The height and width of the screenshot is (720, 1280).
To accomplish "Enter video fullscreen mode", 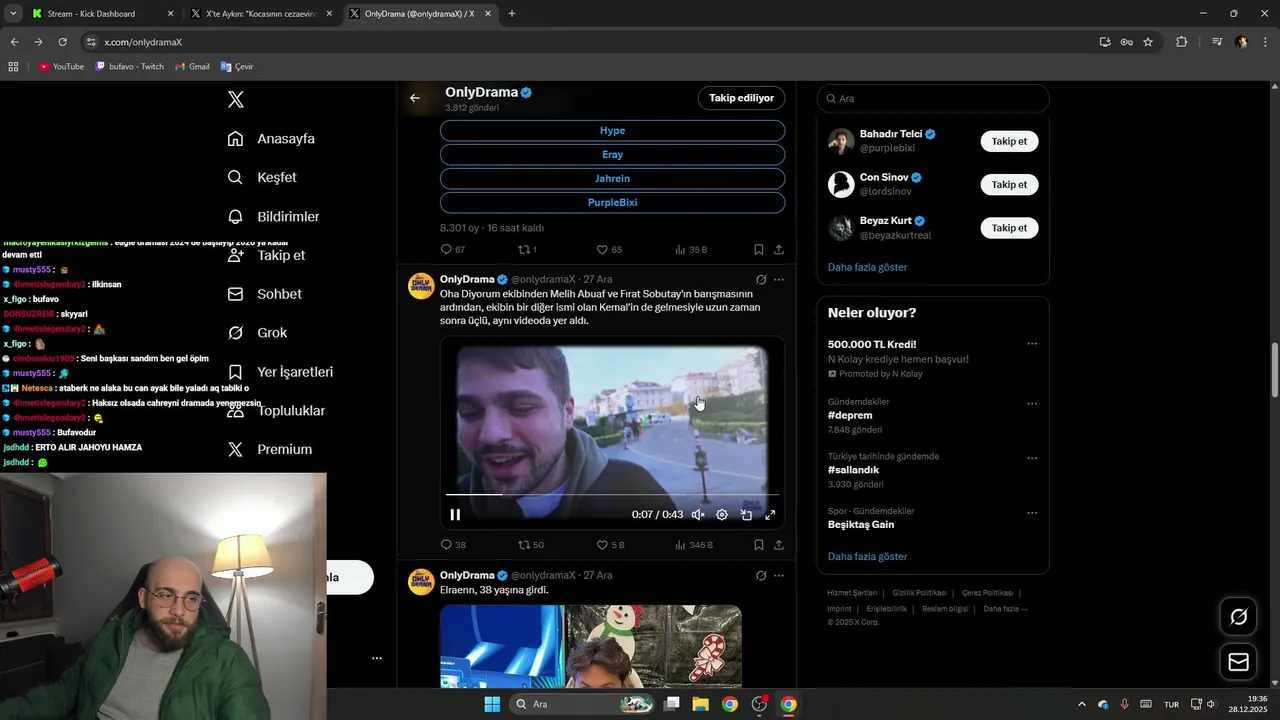I will (x=770, y=515).
